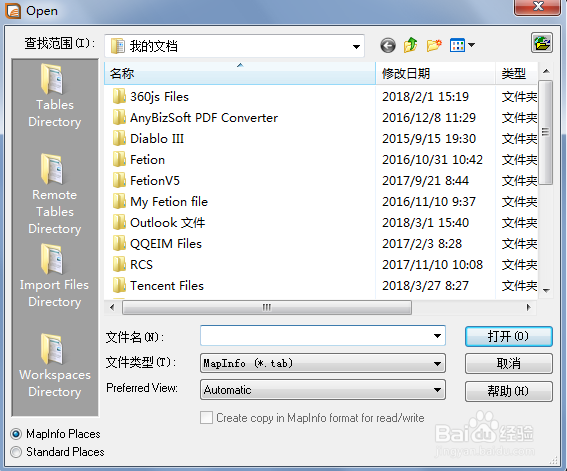This screenshot has width=567, height=471.
Task: Select the "Diablo III" name text
Action: click(x=157, y=139)
